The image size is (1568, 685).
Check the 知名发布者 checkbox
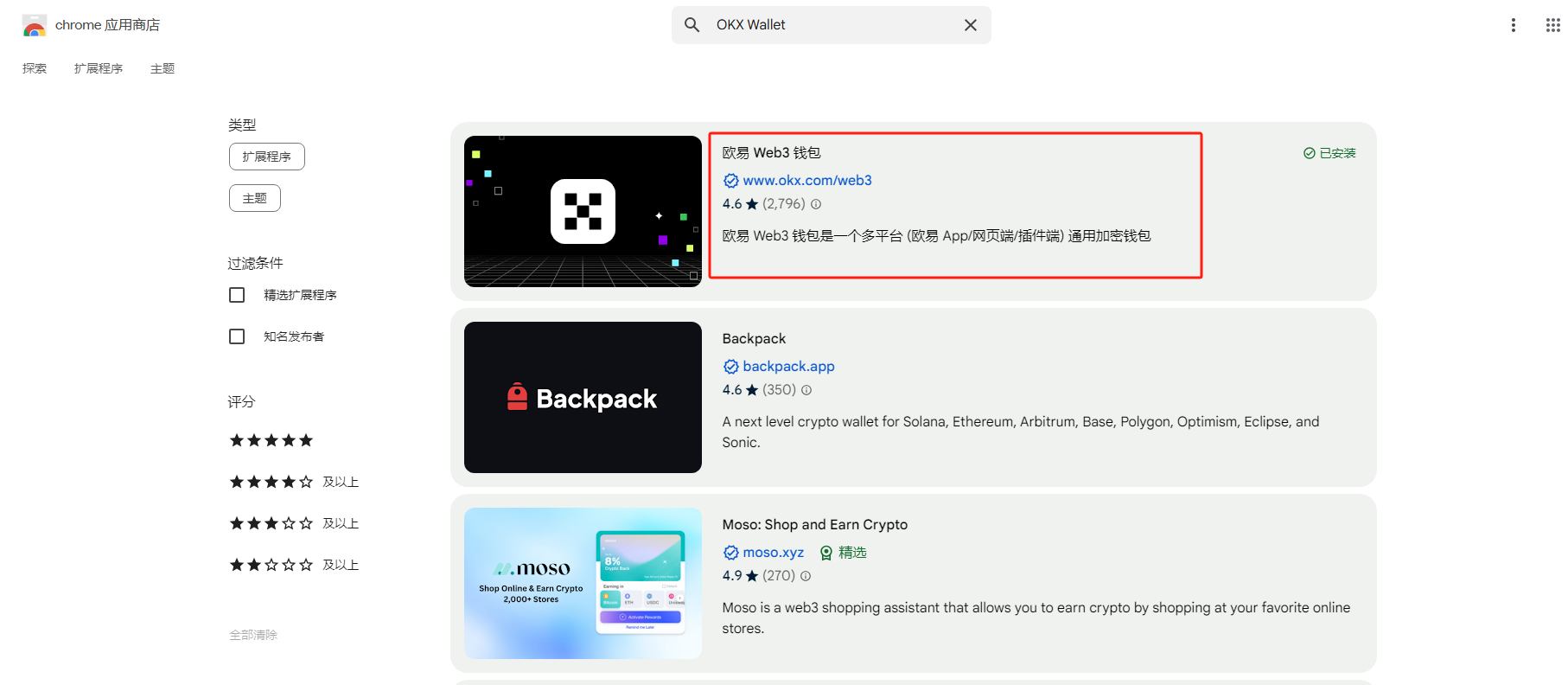pos(237,336)
